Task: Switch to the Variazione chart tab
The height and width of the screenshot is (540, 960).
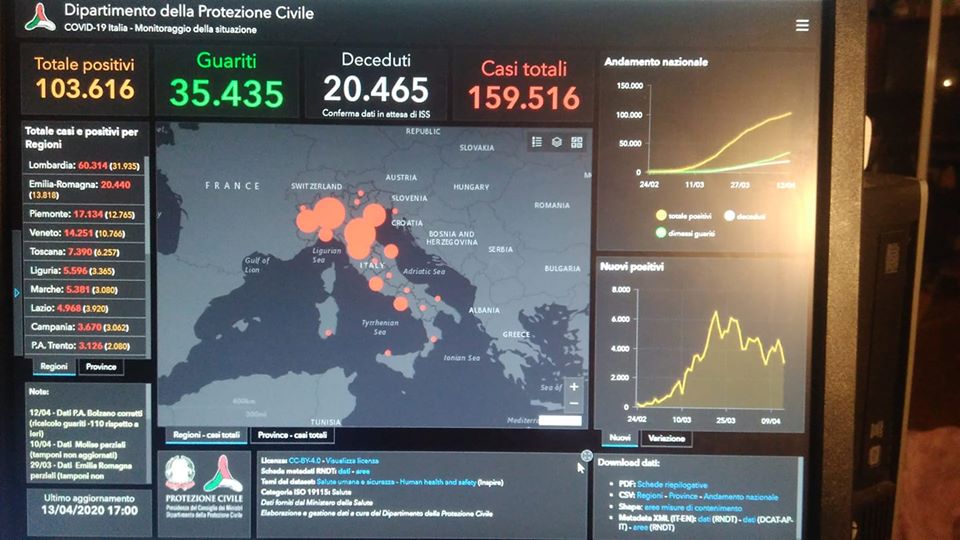Action: (x=666, y=438)
